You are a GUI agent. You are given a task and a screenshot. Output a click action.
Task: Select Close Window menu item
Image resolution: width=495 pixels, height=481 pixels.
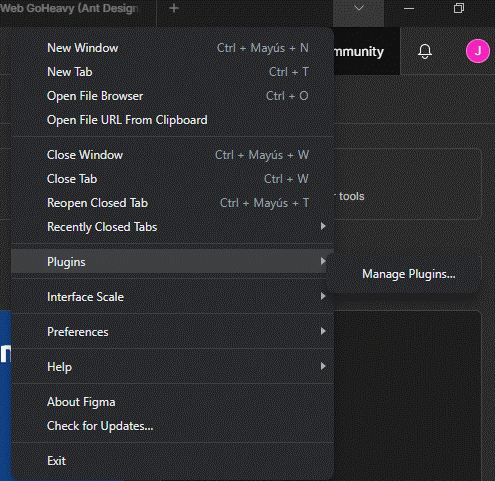(172, 155)
